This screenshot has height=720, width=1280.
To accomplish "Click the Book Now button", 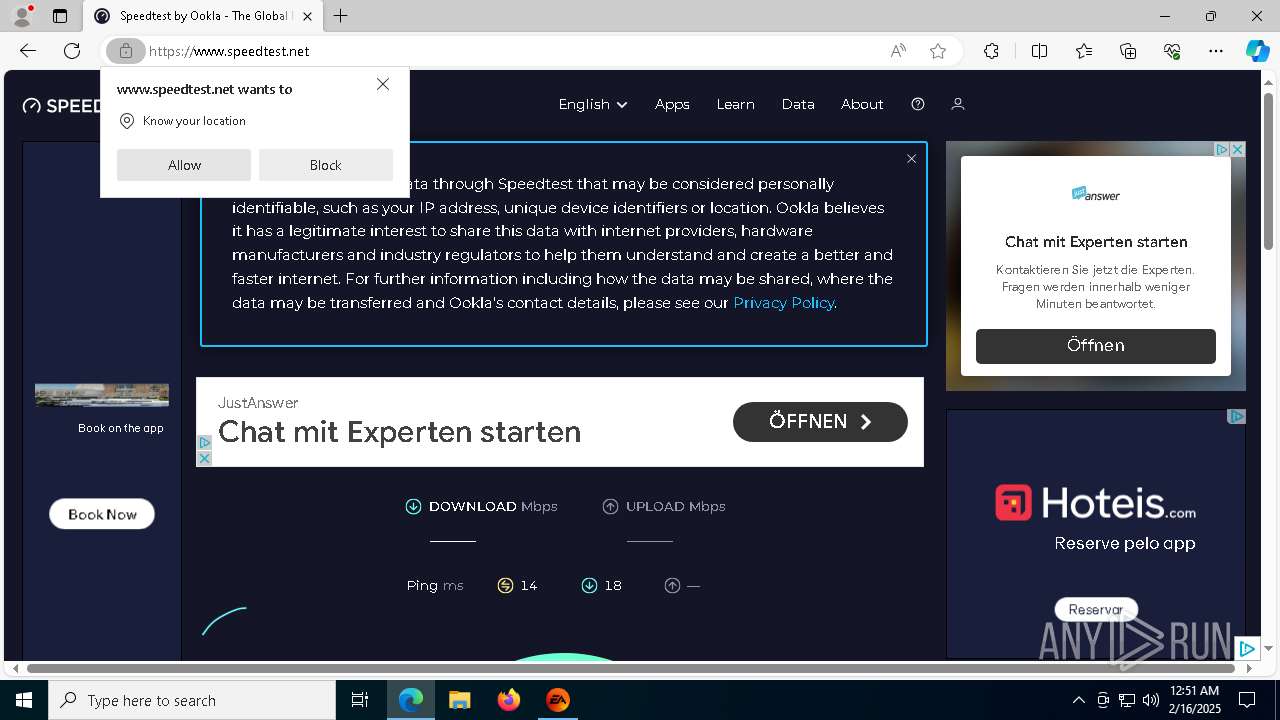I will (102, 514).
